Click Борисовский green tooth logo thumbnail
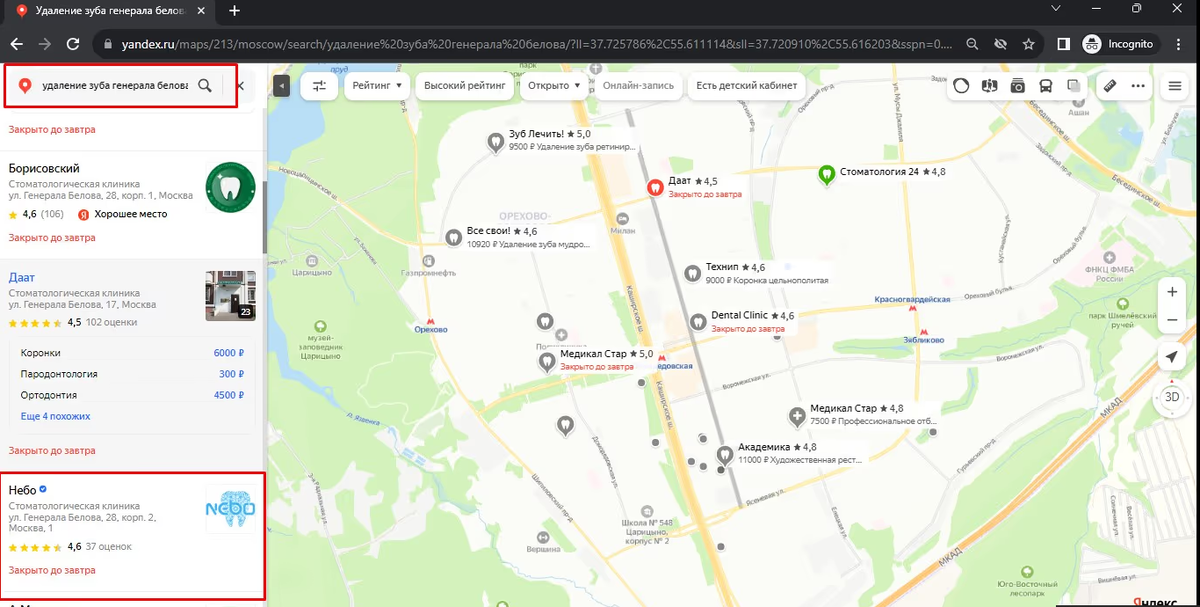The image size is (1200, 607). [x=230, y=187]
